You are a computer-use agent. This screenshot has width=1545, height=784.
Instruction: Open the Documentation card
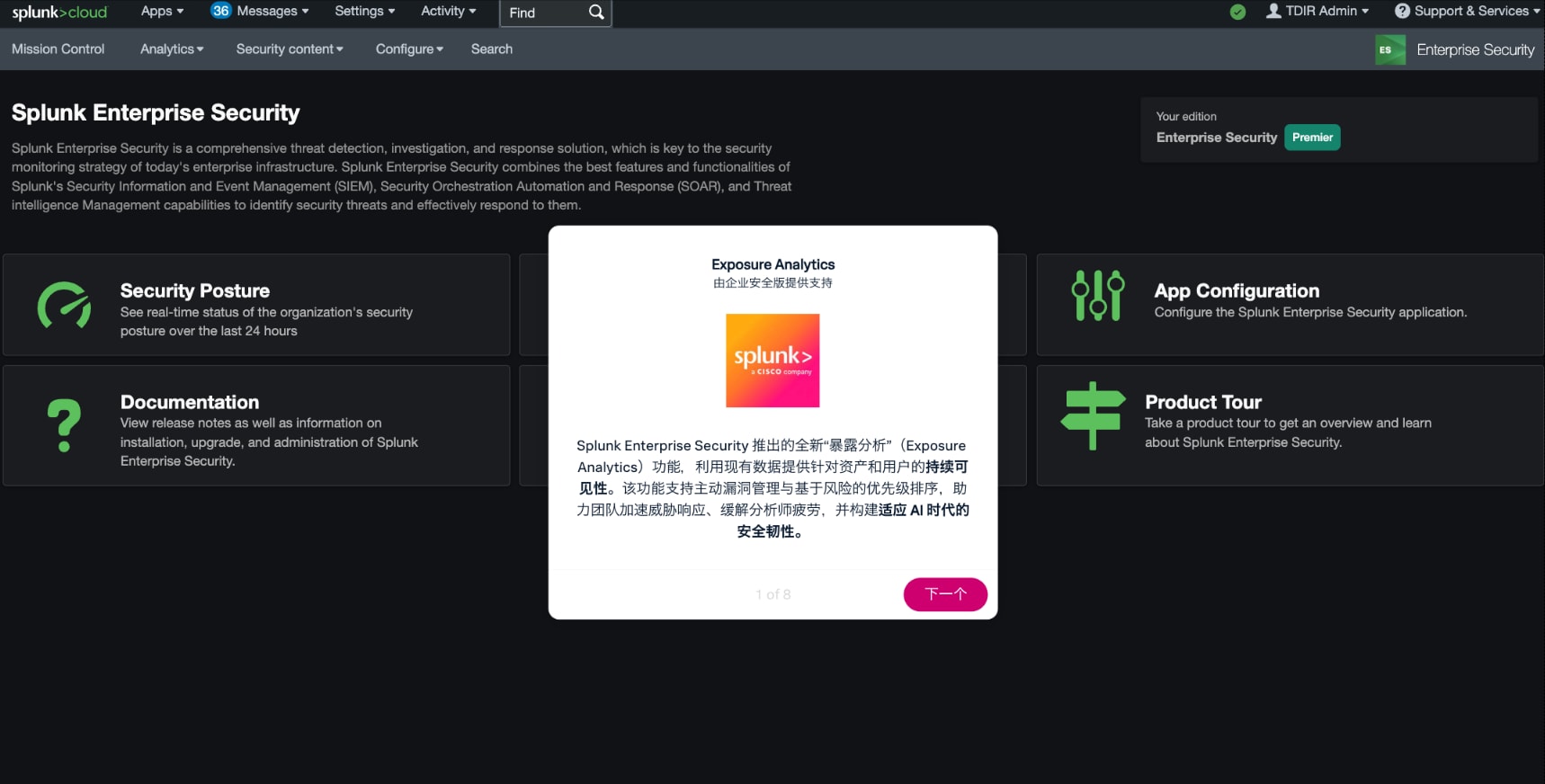[x=256, y=425]
